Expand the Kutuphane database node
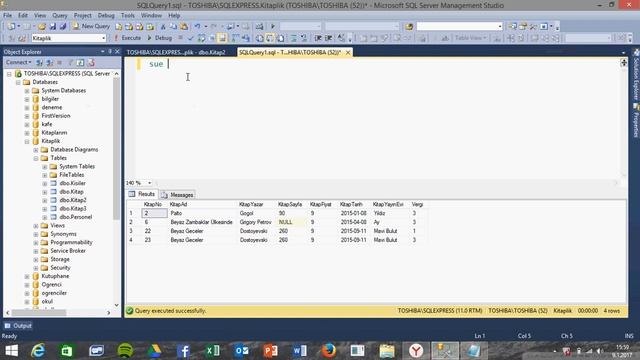640x360 pixels. pyautogui.click(x=27, y=276)
